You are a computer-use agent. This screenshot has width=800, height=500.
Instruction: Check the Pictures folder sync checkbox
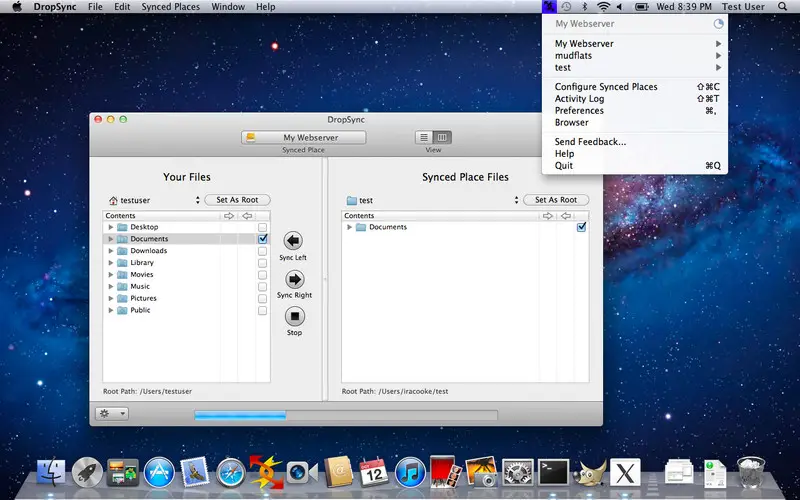(x=262, y=298)
